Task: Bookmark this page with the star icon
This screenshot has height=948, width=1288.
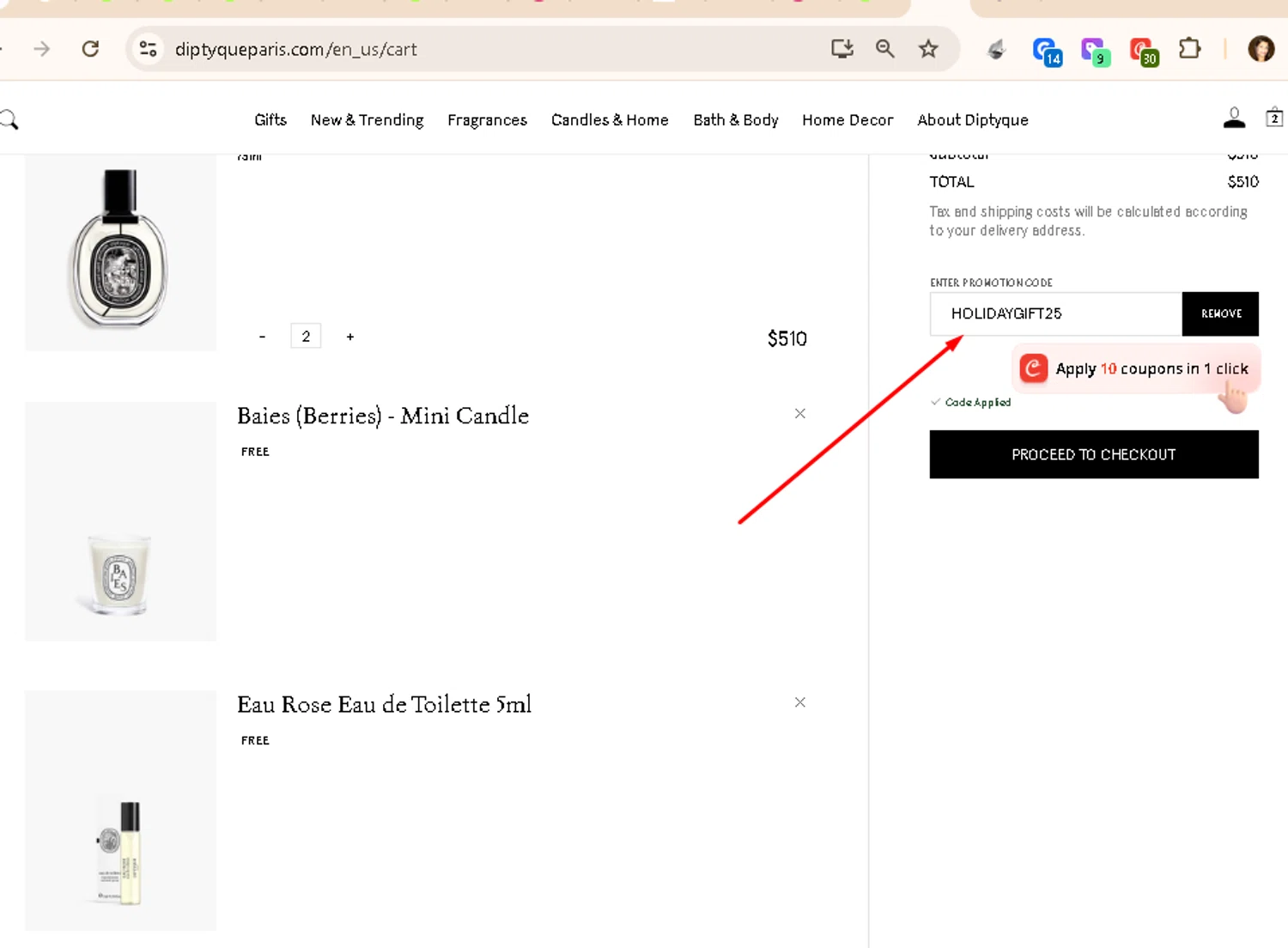Action: [928, 49]
